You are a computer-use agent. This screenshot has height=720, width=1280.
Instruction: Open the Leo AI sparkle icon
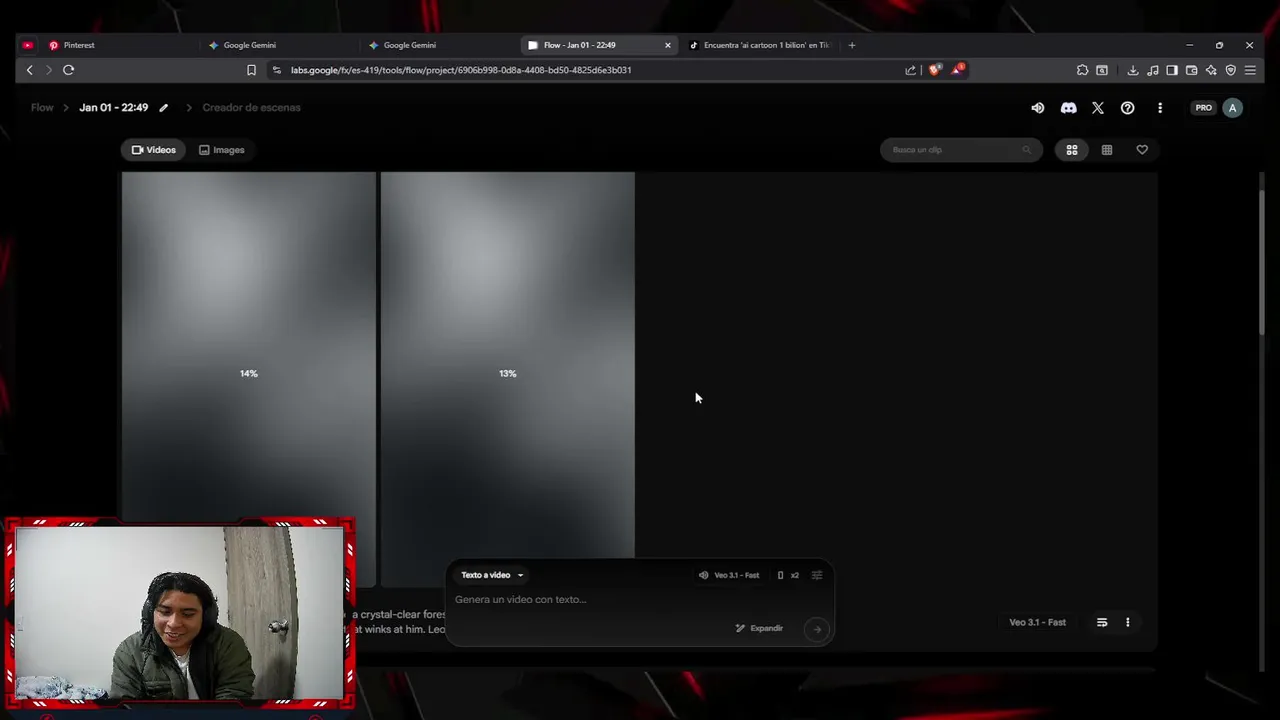coord(1211,70)
